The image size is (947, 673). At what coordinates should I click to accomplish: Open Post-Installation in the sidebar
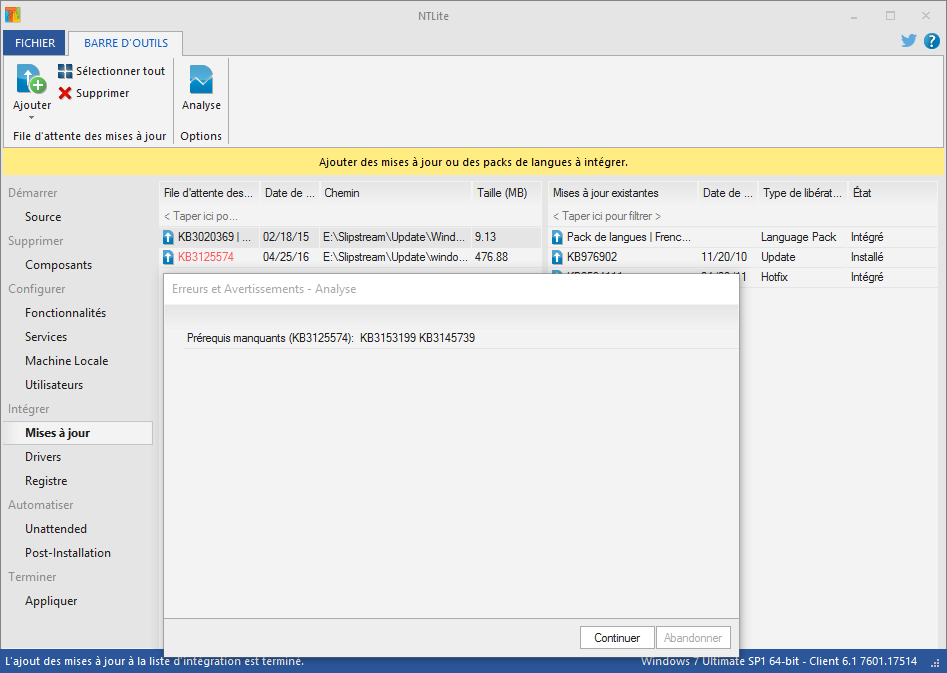coord(68,553)
